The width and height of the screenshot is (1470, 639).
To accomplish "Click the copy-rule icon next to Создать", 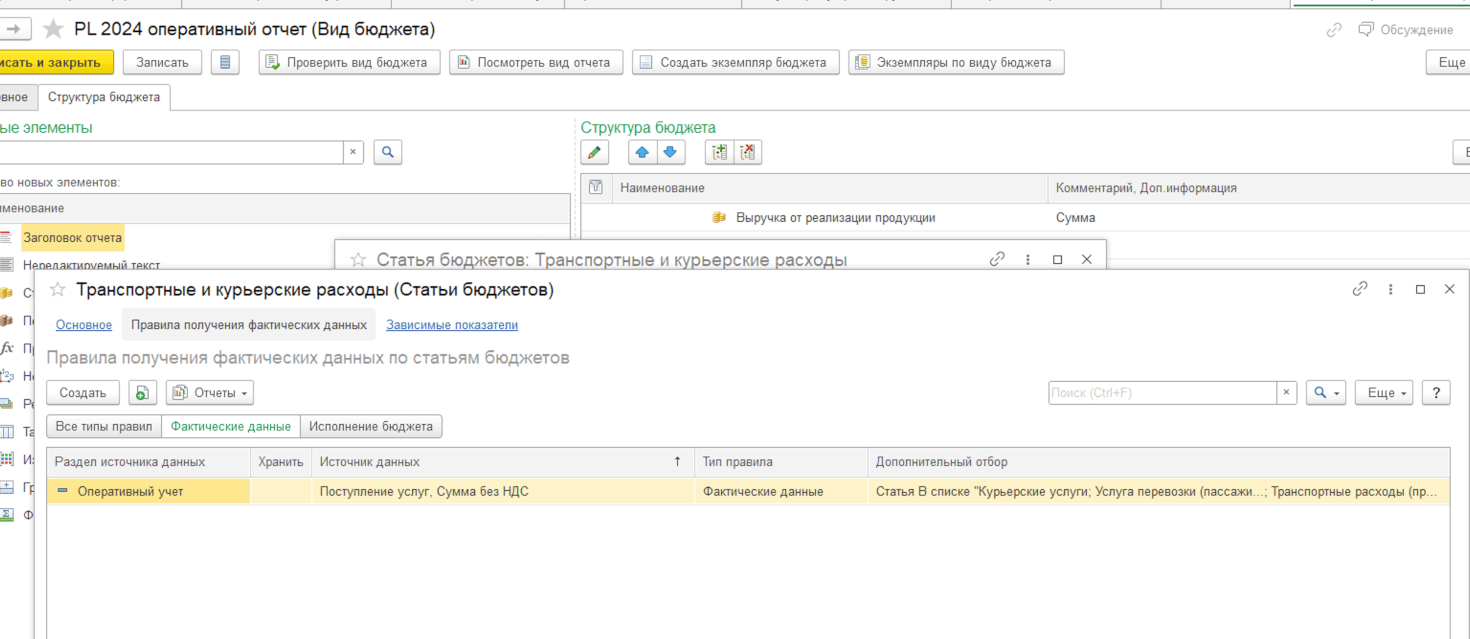I will (142, 393).
